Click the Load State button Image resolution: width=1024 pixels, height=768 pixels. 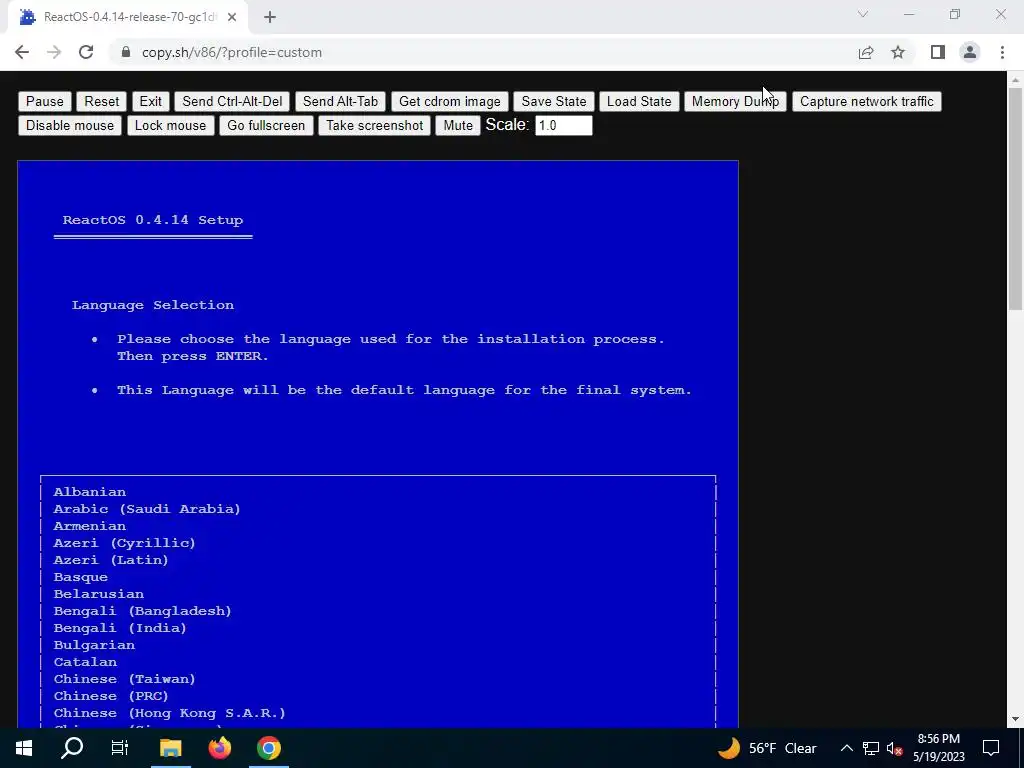pyautogui.click(x=639, y=101)
